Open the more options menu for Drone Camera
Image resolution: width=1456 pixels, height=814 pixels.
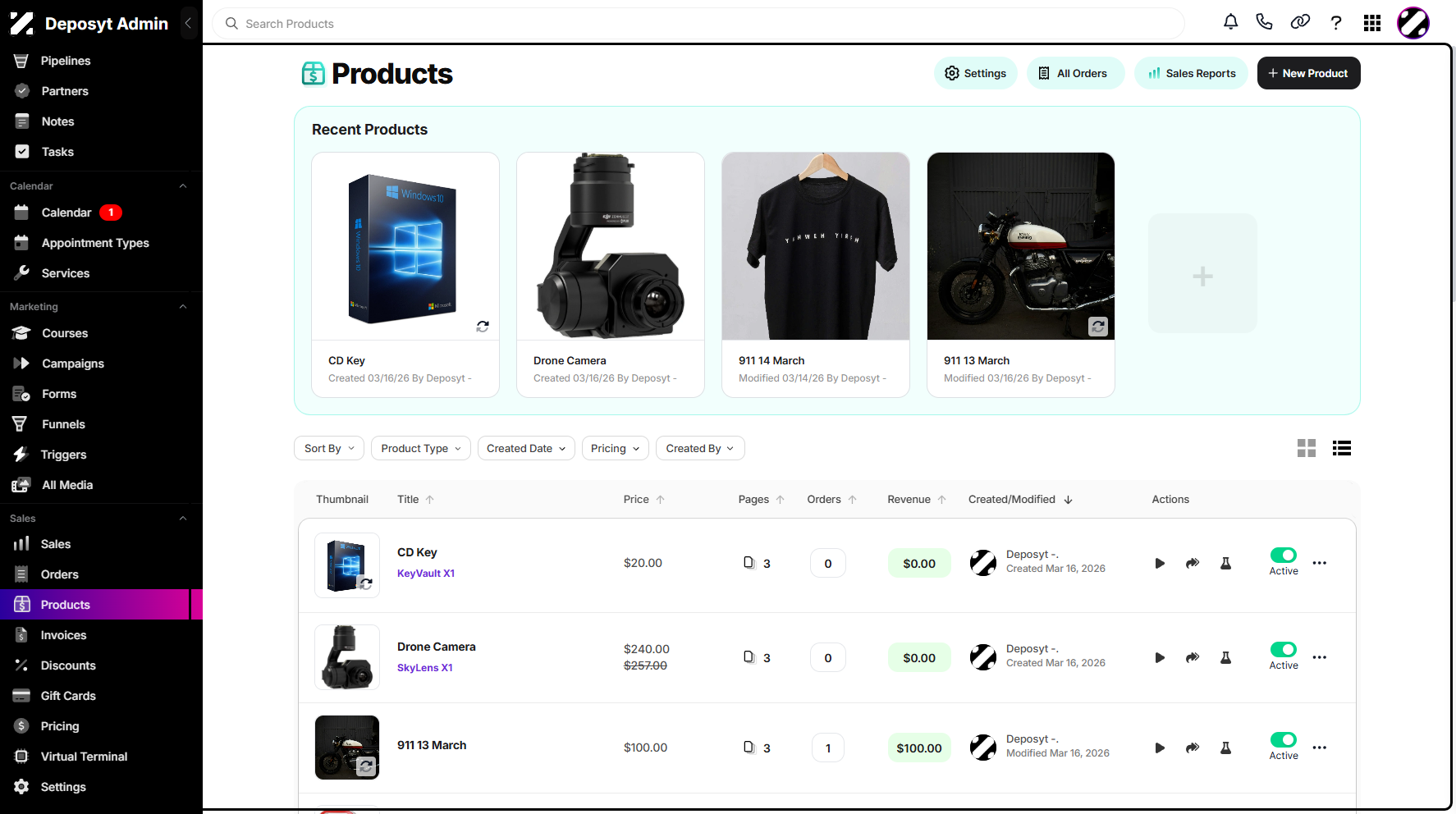point(1320,657)
